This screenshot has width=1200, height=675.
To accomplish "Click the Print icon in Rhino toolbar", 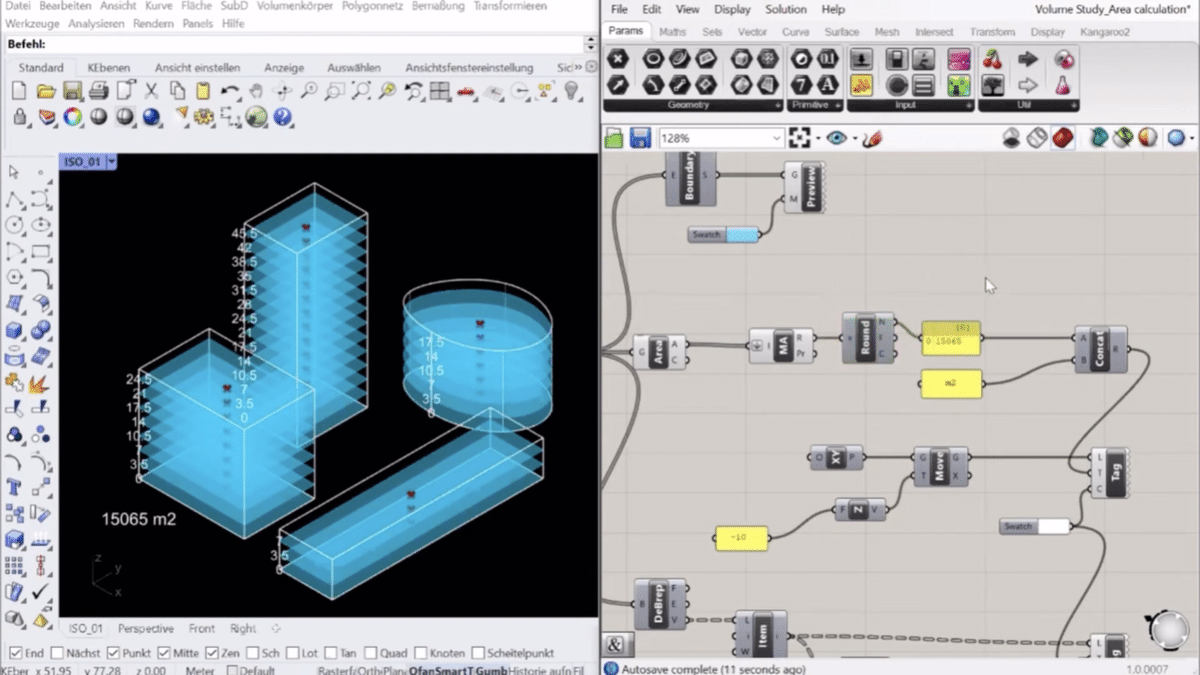I will coord(98,91).
